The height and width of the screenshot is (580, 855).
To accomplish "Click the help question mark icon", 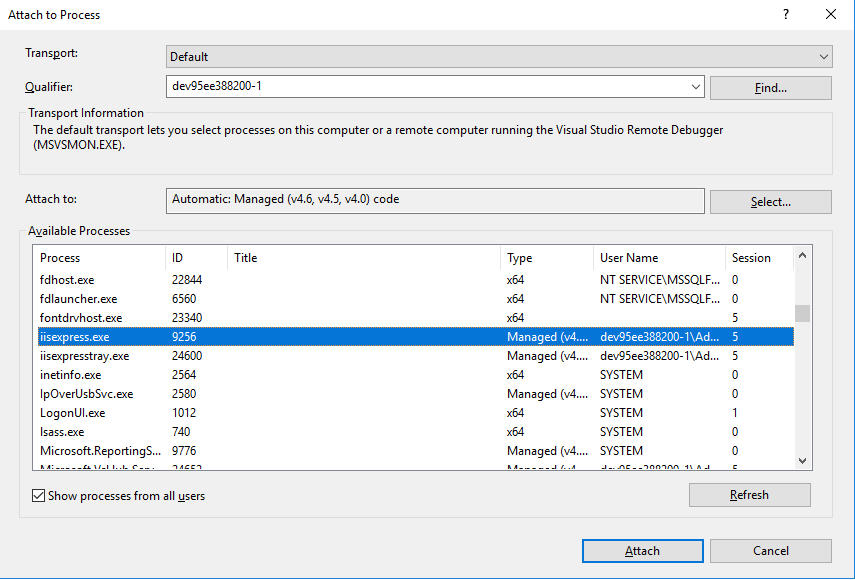I will (786, 14).
